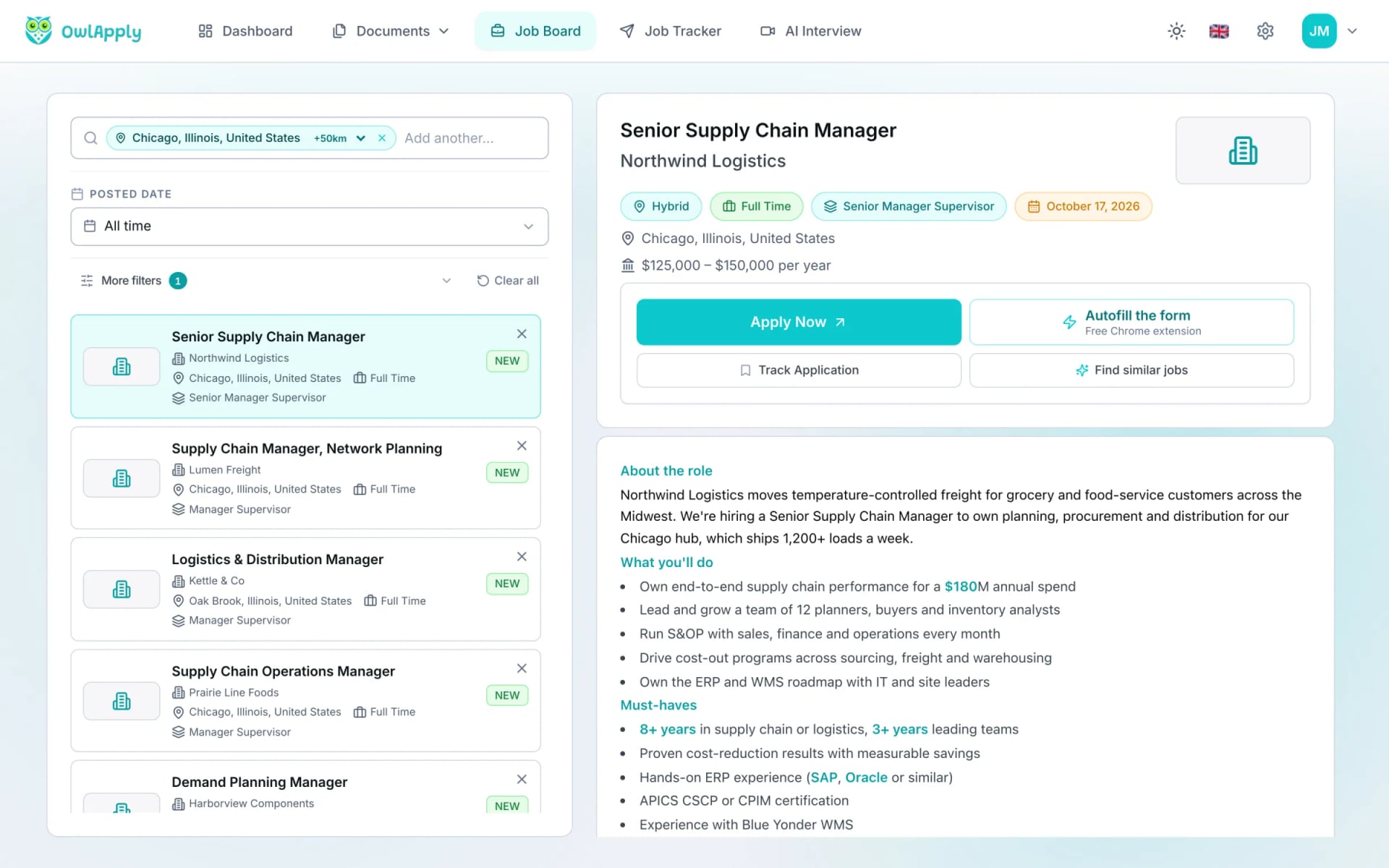
Task: Open the profile menu chevron
Action: pos(1352,31)
